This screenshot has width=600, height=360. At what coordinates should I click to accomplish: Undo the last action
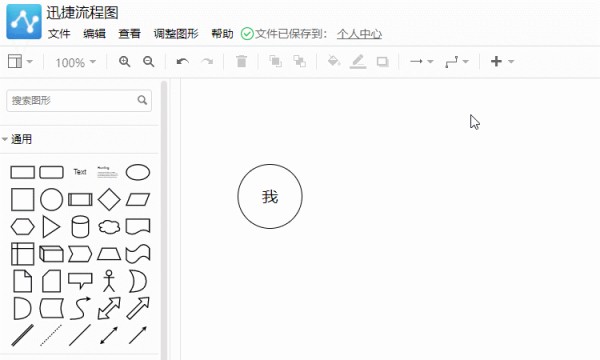[x=183, y=61]
